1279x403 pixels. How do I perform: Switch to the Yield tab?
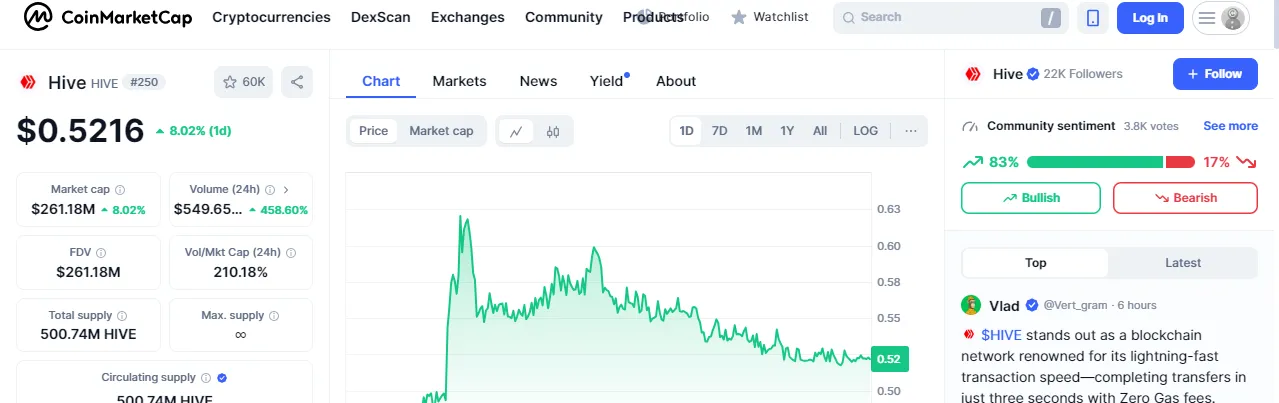coord(606,81)
